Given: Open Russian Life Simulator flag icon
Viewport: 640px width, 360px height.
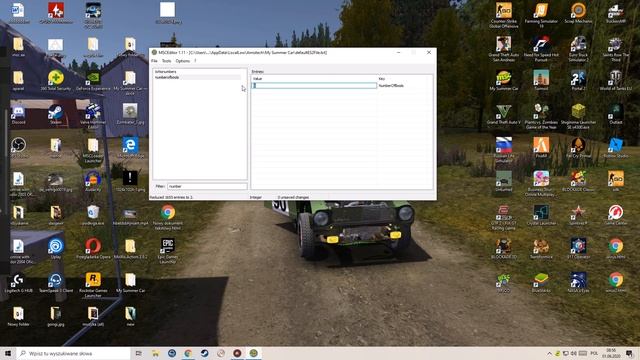Looking at the screenshot, I should [504, 149].
